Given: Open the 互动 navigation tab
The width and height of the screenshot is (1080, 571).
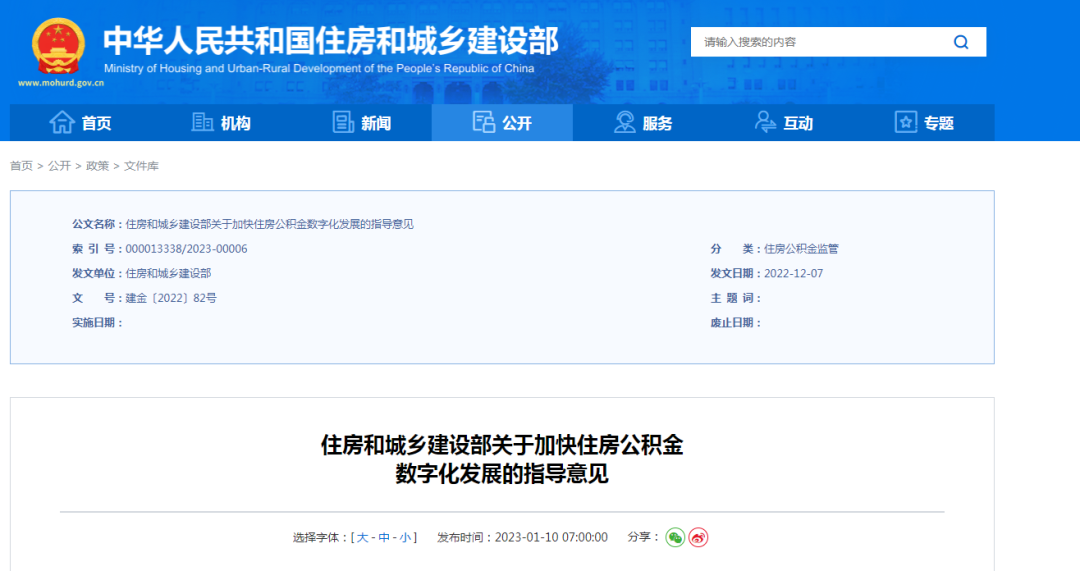Looking at the screenshot, I should [784, 123].
